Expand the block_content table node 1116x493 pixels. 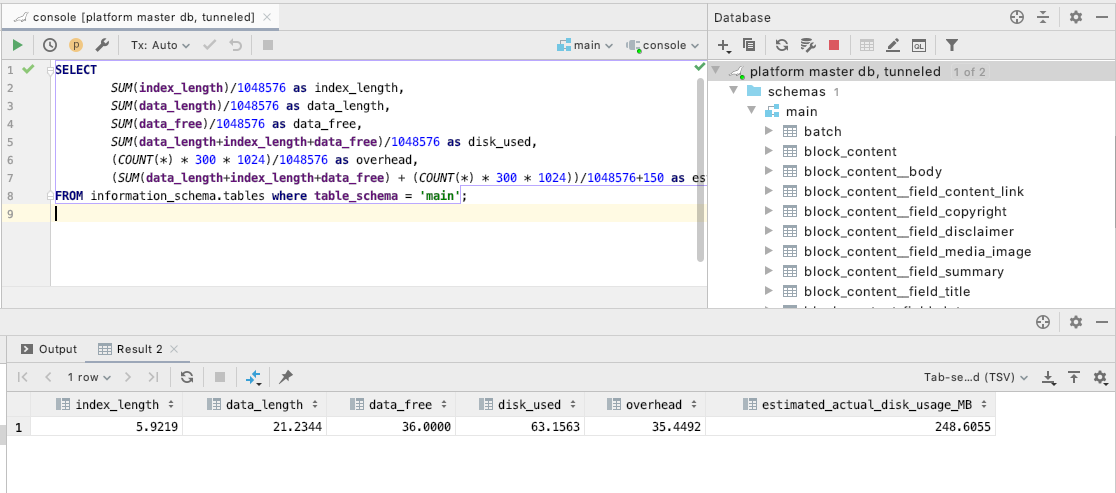click(x=769, y=151)
